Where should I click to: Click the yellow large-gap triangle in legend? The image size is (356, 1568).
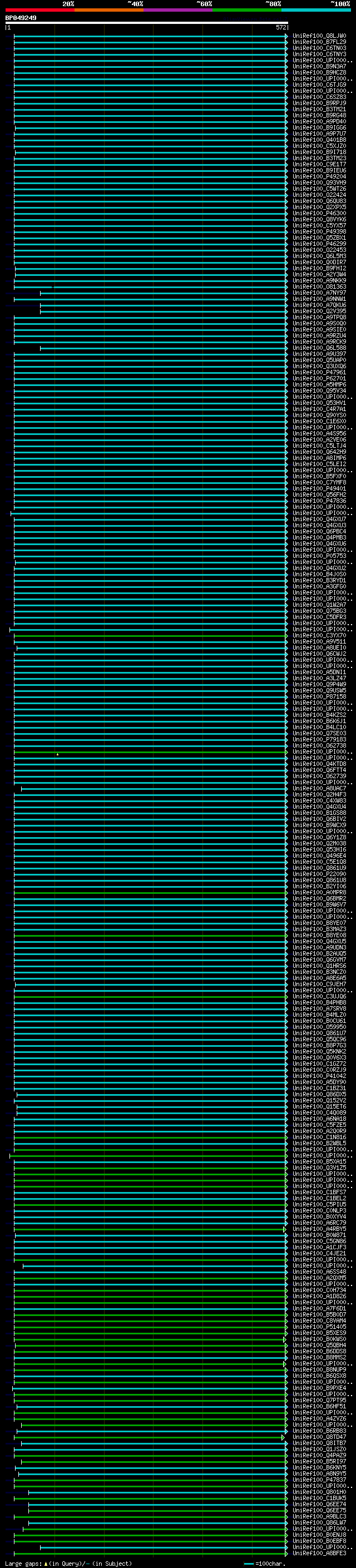tap(46, 1564)
